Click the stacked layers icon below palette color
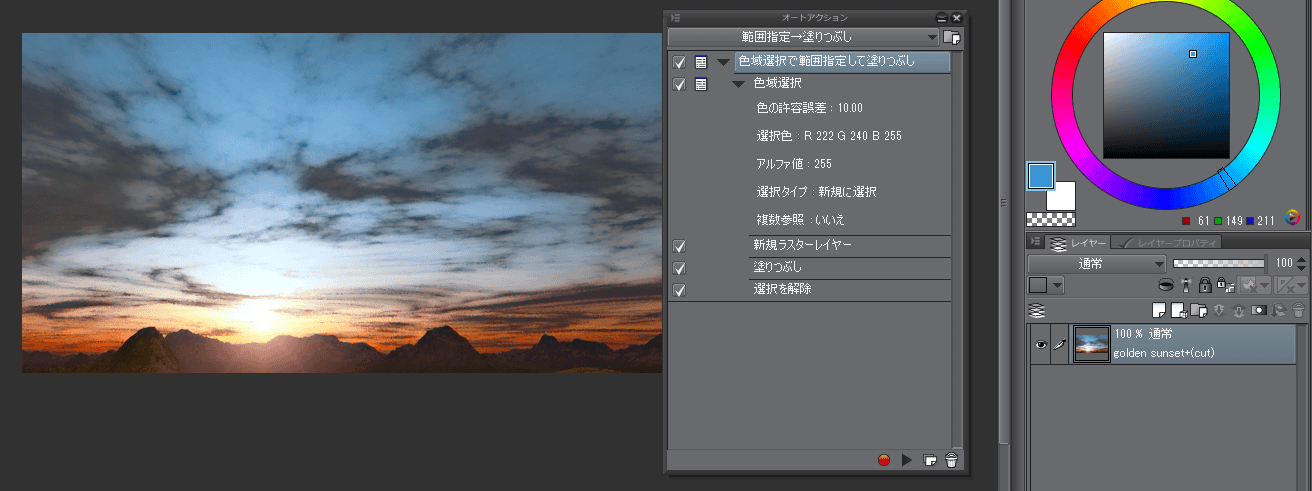The image size is (1312, 491). (x=1038, y=310)
